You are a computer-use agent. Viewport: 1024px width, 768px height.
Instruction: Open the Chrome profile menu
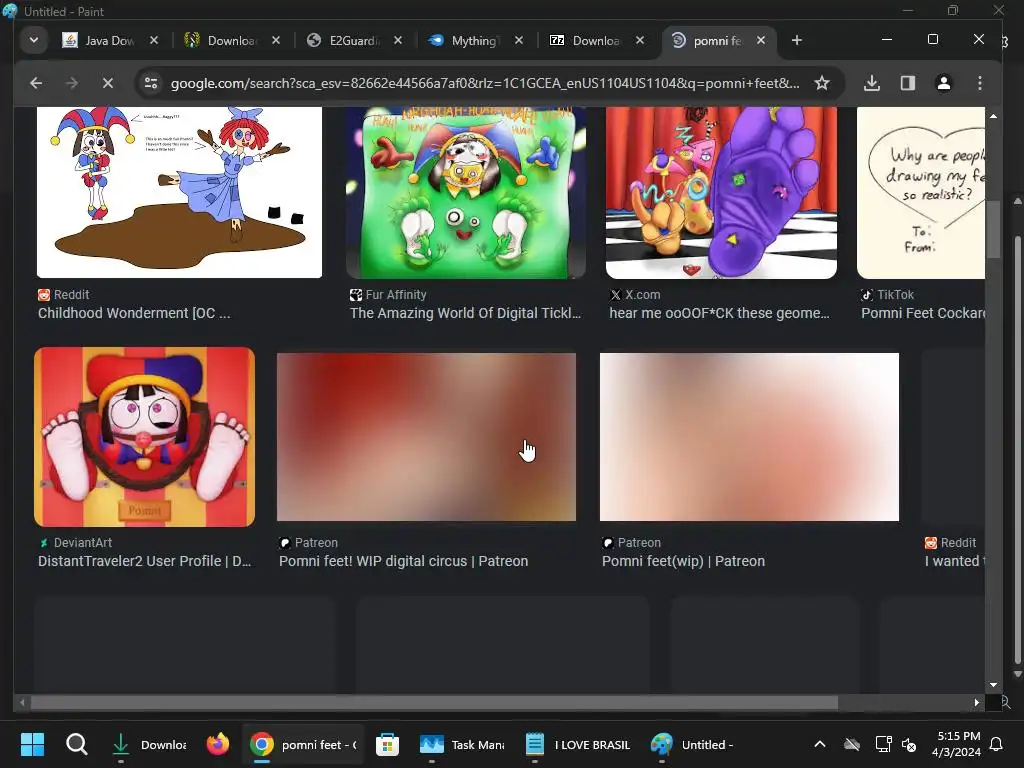(944, 83)
